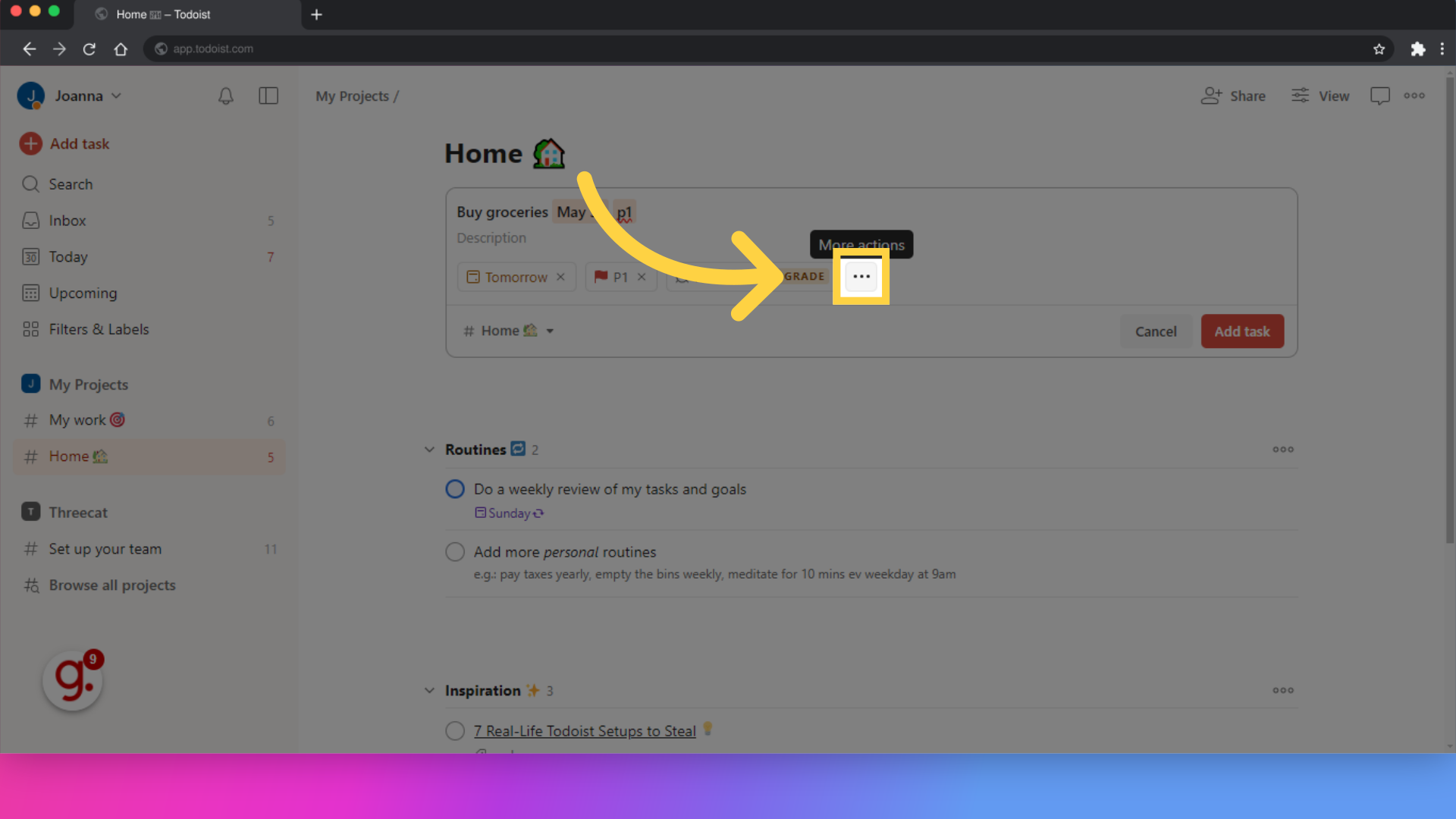Complete Add more personal routines checkbox
The width and height of the screenshot is (1456, 819).
pos(455,552)
